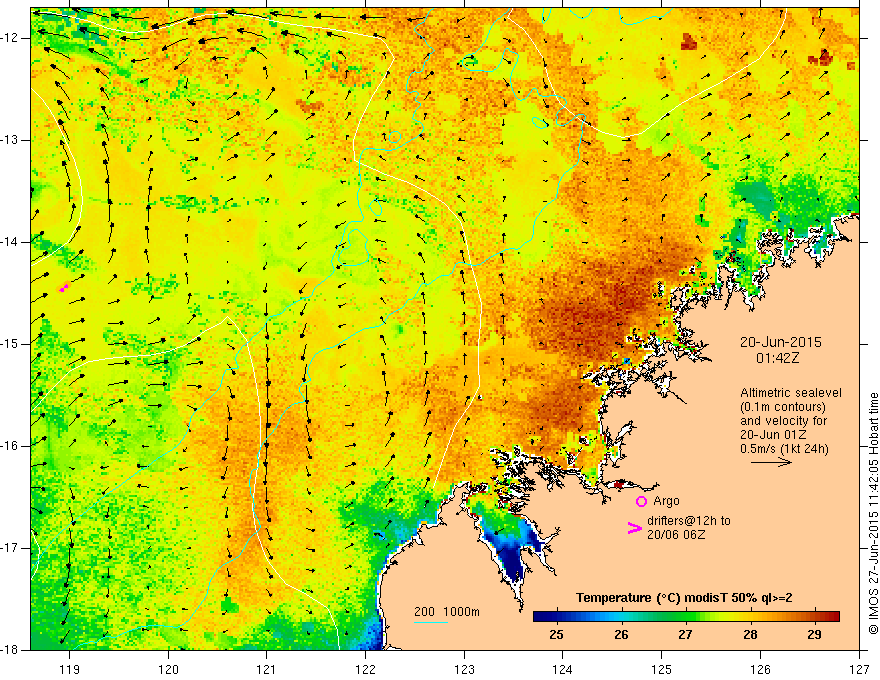880x680 pixels.
Task: Click the colorbar tick label 25
Action: [x=556, y=635]
